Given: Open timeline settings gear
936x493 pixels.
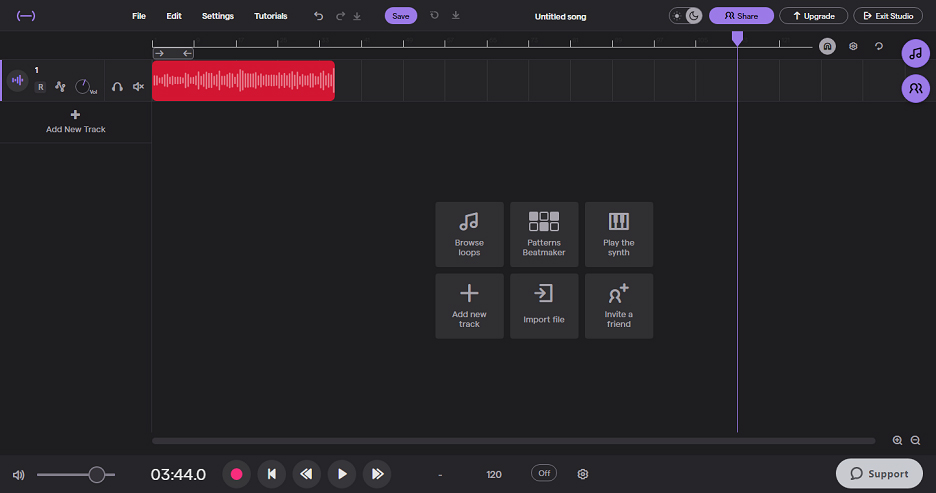Looking at the screenshot, I should (x=853, y=46).
